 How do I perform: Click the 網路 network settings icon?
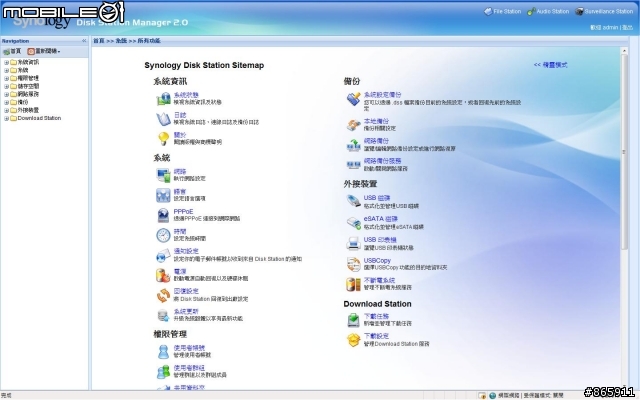(164, 175)
